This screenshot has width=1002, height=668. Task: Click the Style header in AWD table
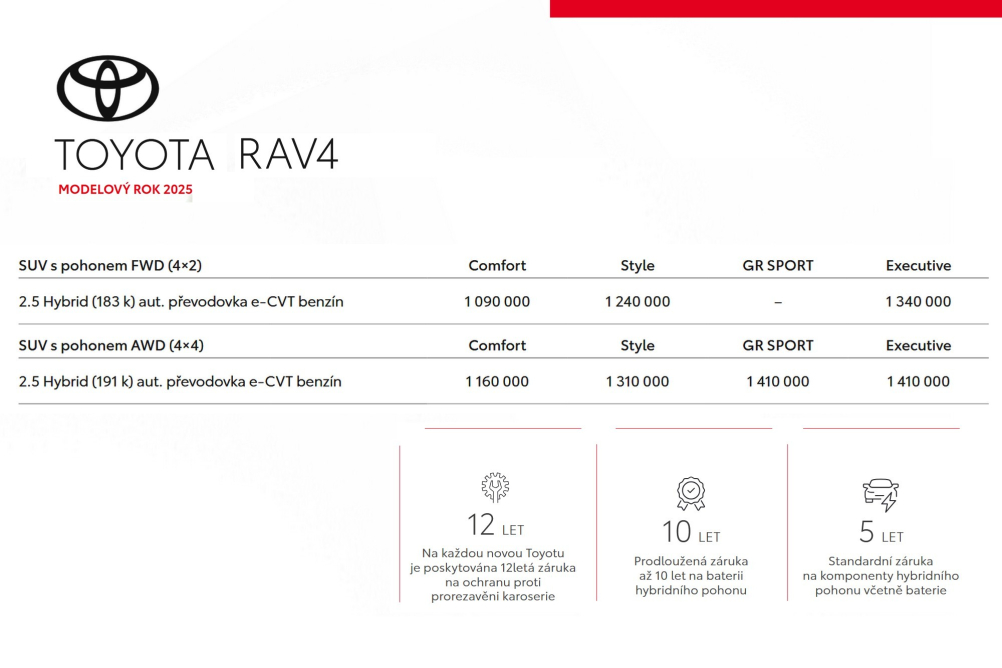click(x=637, y=346)
